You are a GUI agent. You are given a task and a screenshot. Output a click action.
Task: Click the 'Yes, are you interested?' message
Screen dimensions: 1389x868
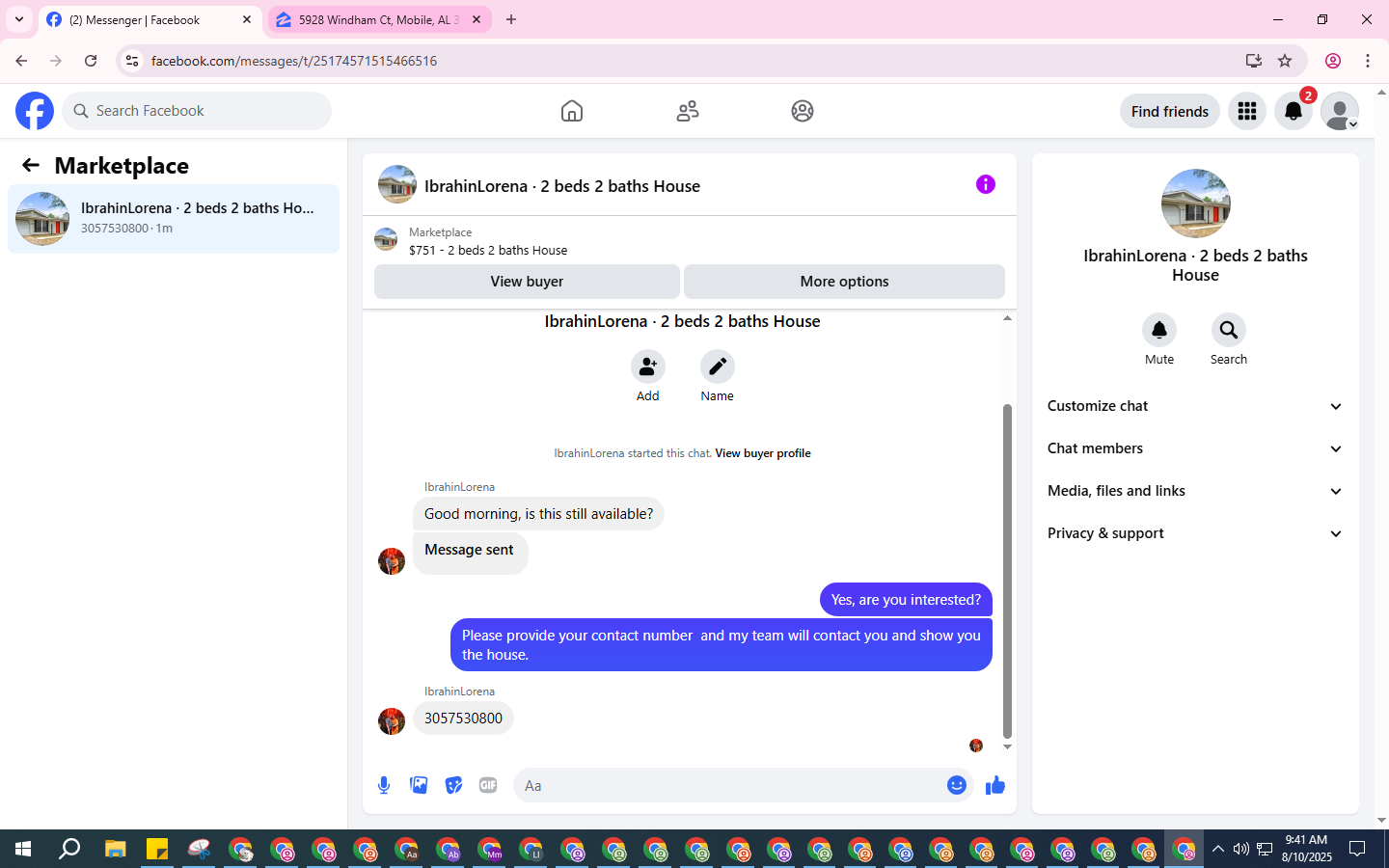[906, 600]
